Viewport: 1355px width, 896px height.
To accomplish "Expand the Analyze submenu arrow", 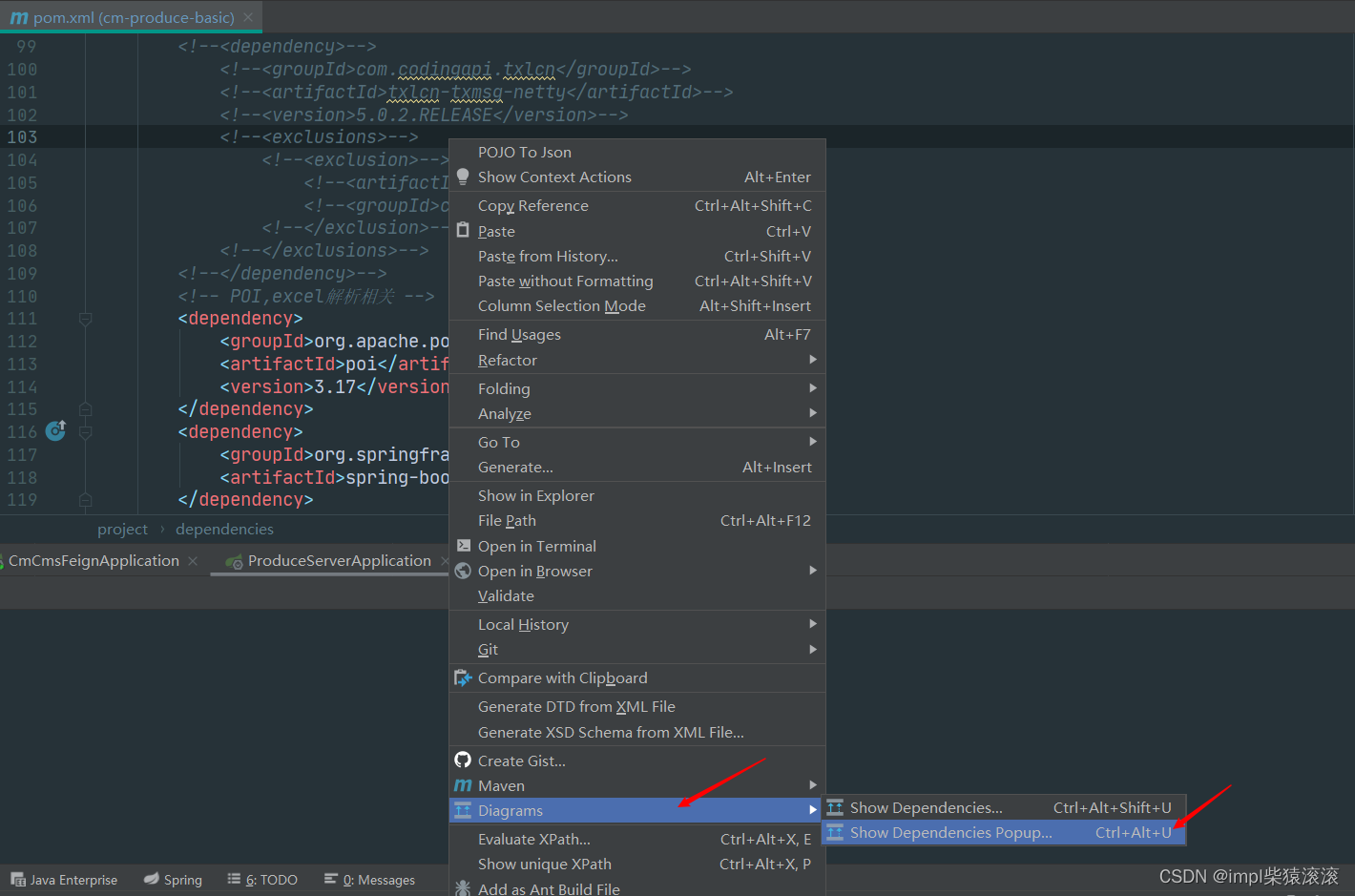I will (813, 413).
